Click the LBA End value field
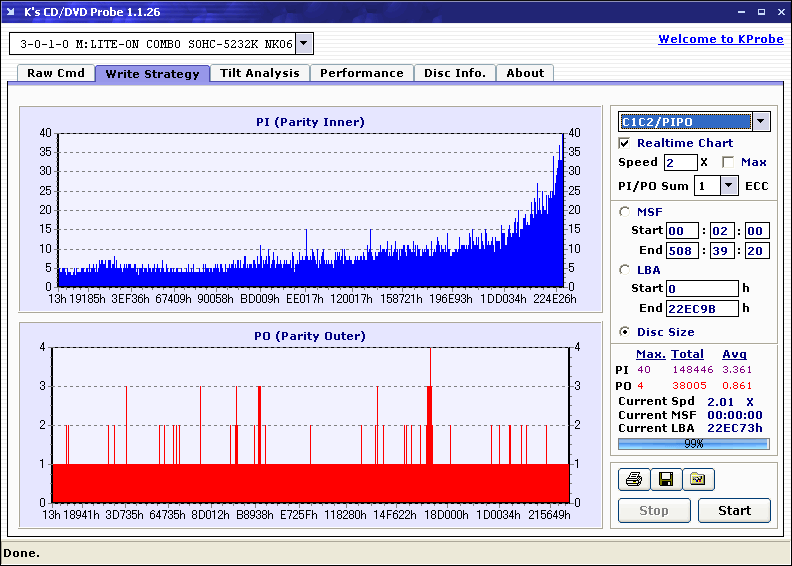 (702, 308)
